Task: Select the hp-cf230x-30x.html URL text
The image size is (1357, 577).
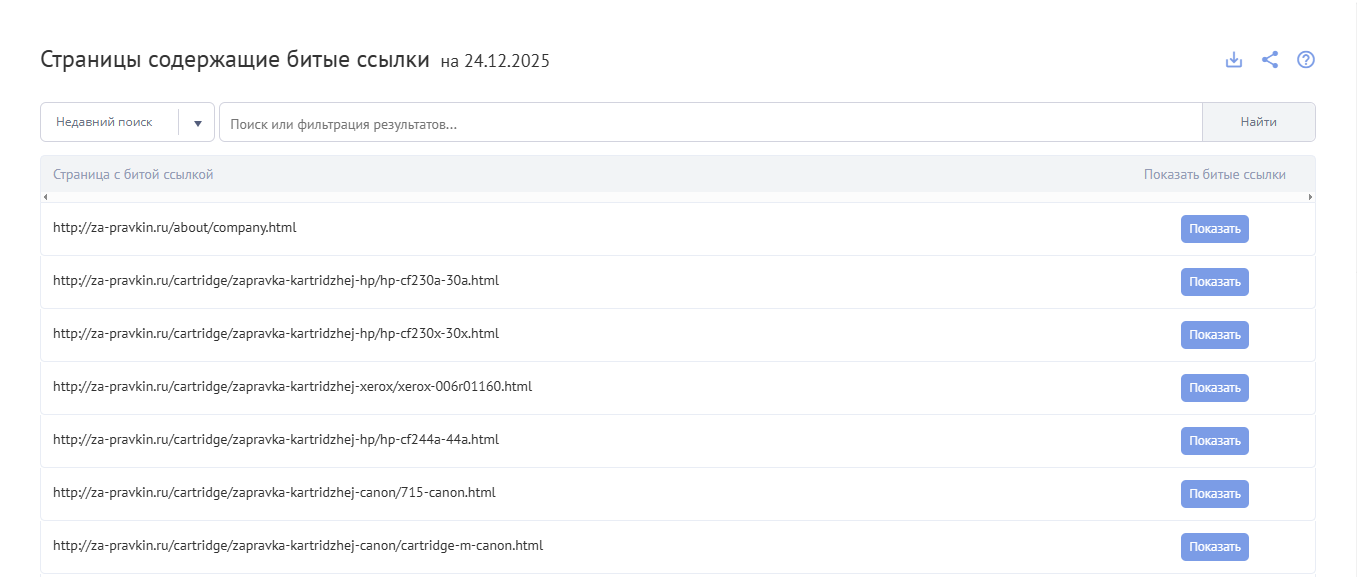Action: point(276,334)
